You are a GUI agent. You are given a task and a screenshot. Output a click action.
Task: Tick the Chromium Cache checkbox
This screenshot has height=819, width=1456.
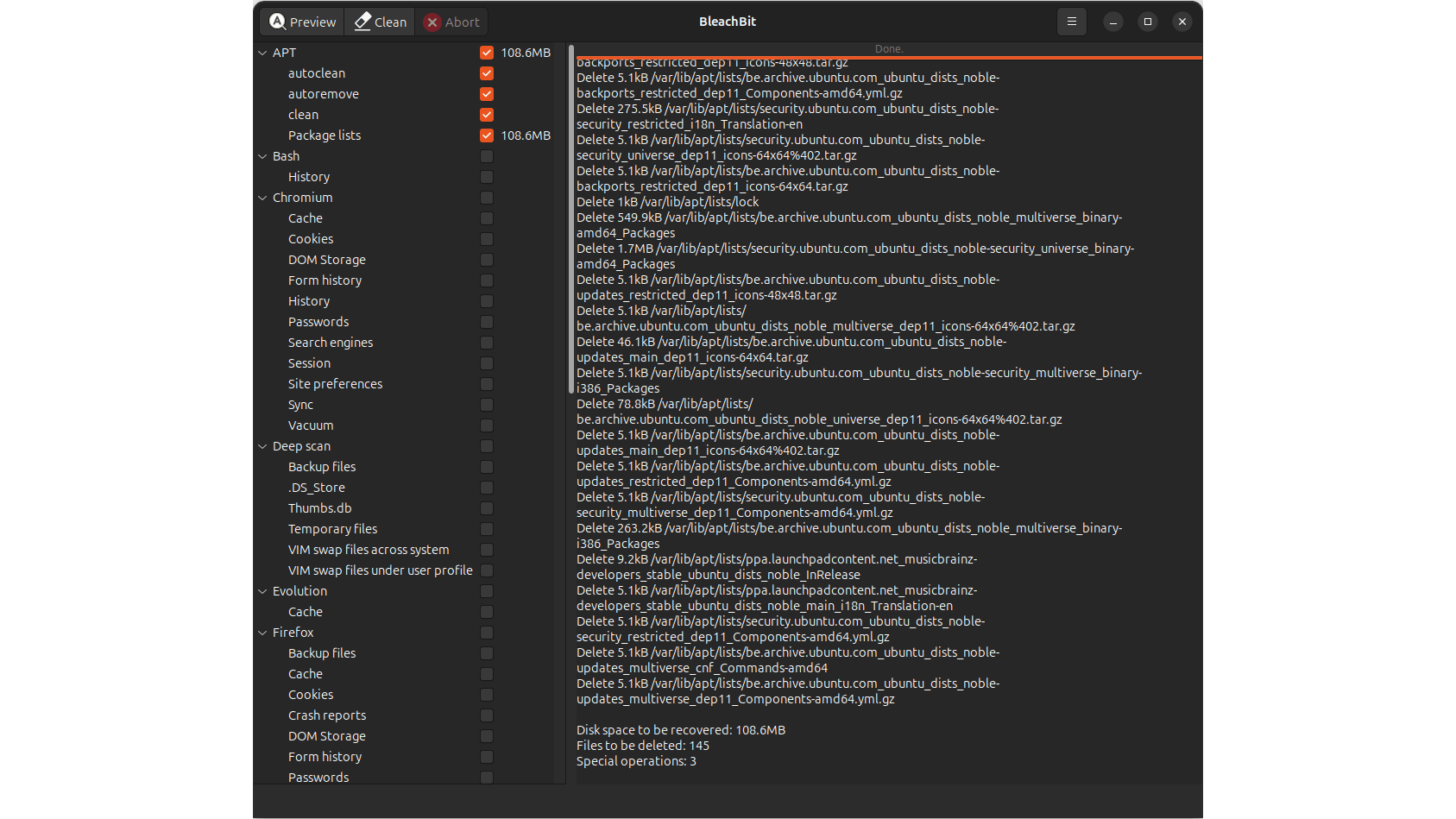pyautogui.click(x=487, y=218)
